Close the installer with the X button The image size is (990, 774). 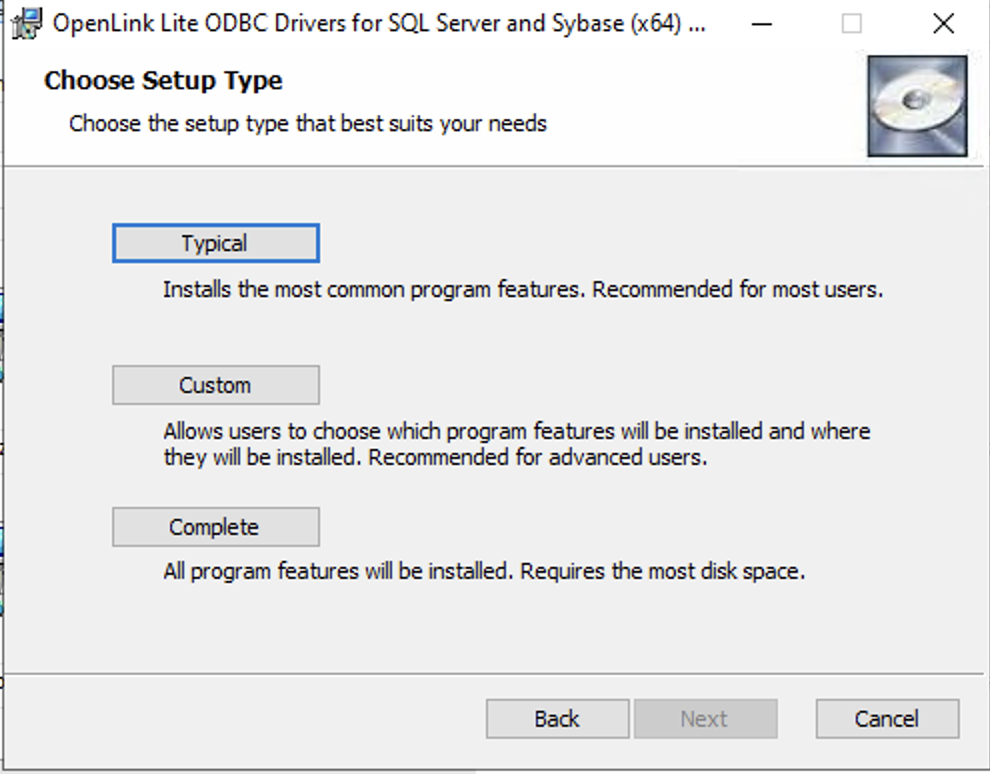[x=943, y=22]
